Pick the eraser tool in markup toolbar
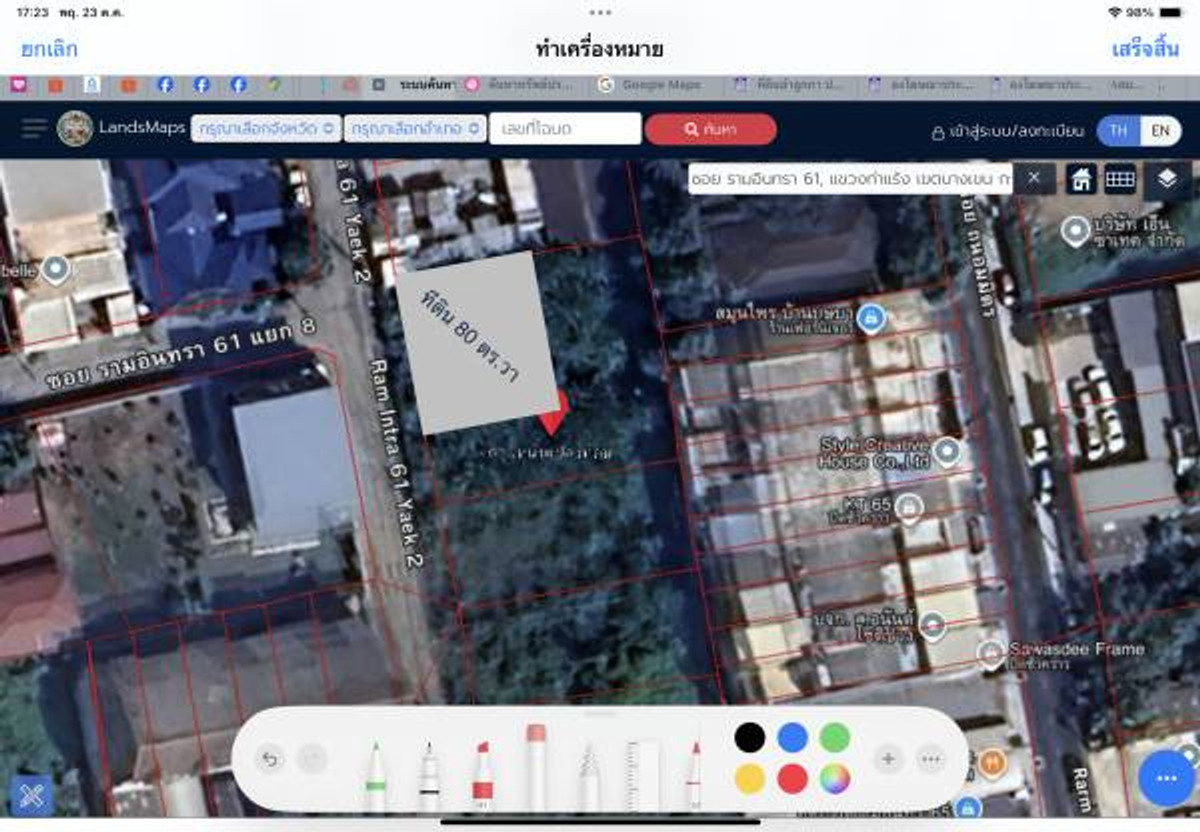Viewport: 1200px width, 832px height. (x=536, y=765)
